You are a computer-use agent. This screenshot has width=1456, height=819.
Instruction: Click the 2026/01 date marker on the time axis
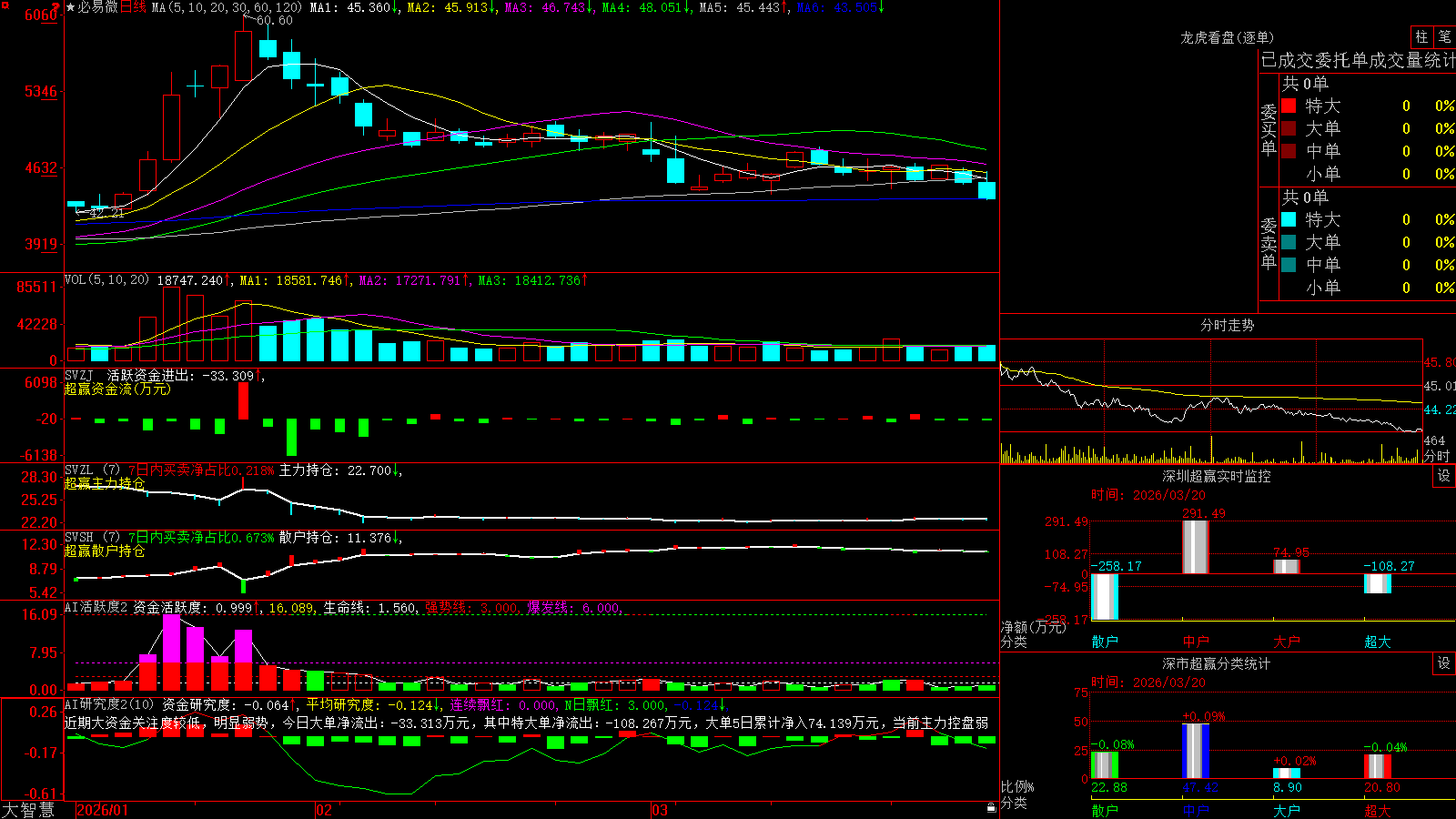click(103, 810)
